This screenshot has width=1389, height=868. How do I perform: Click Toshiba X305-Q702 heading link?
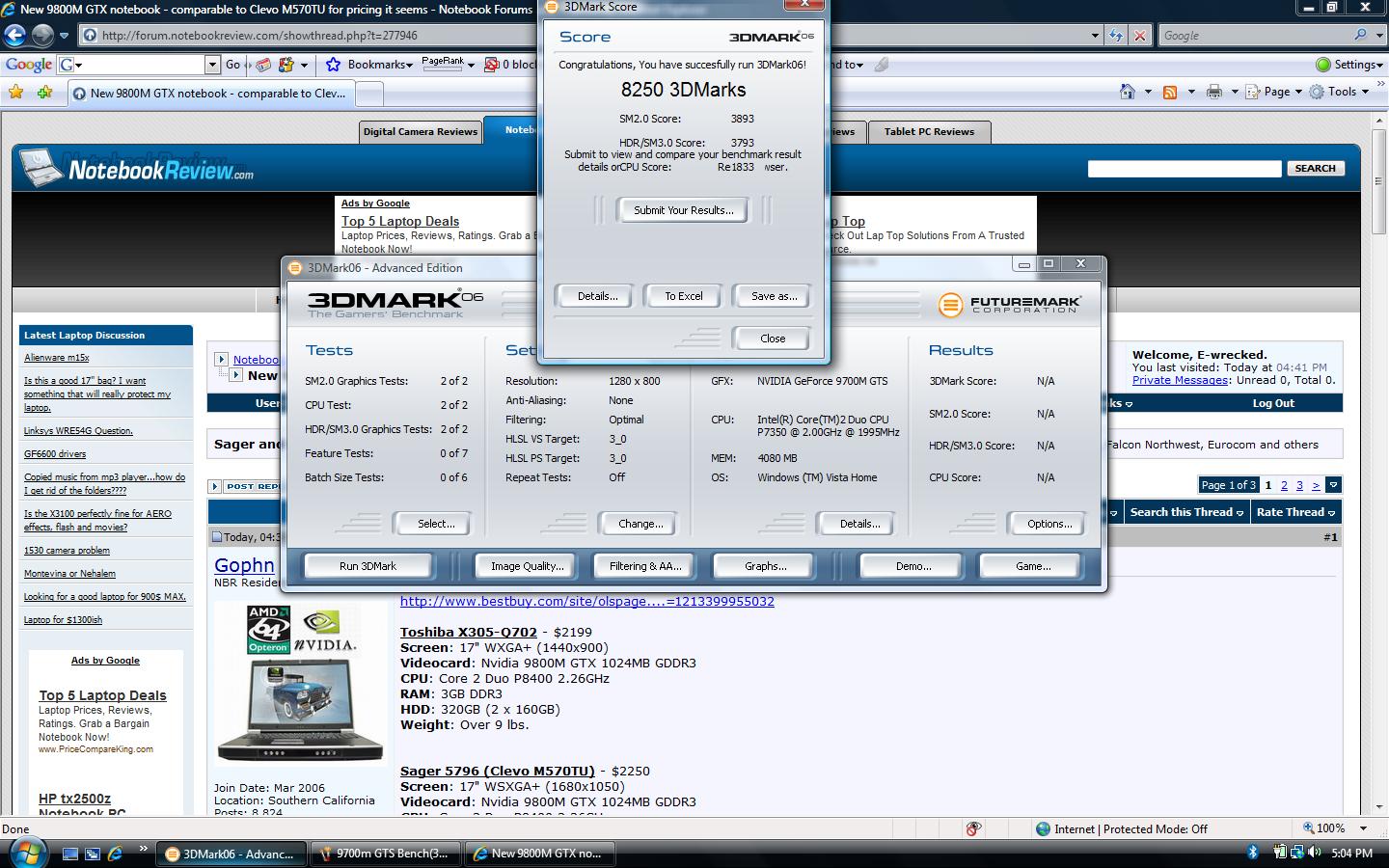pyautogui.click(x=469, y=633)
